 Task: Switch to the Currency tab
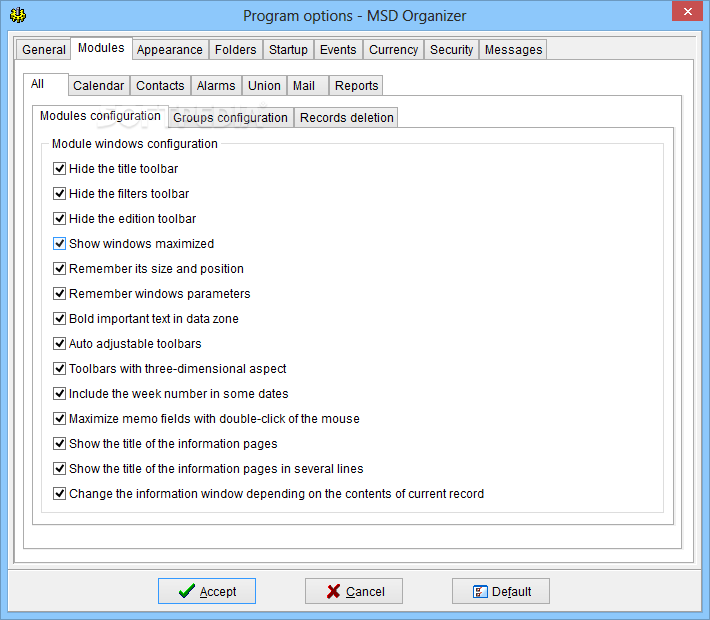pos(393,49)
